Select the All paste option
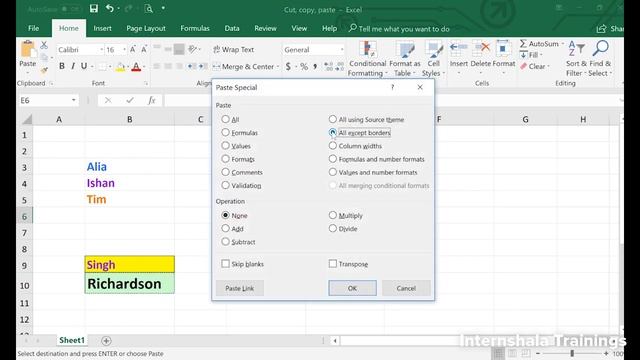640x360 pixels. (225, 119)
